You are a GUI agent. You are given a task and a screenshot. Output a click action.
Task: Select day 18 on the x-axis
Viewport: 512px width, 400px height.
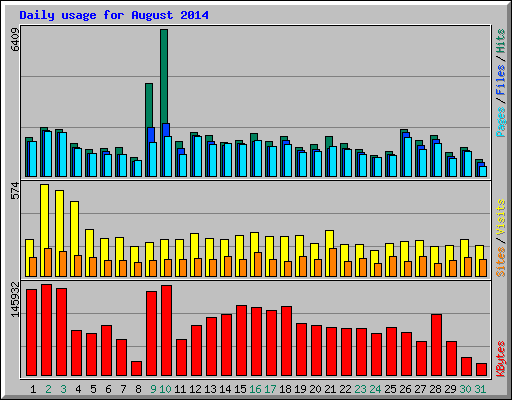[x=285, y=389]
